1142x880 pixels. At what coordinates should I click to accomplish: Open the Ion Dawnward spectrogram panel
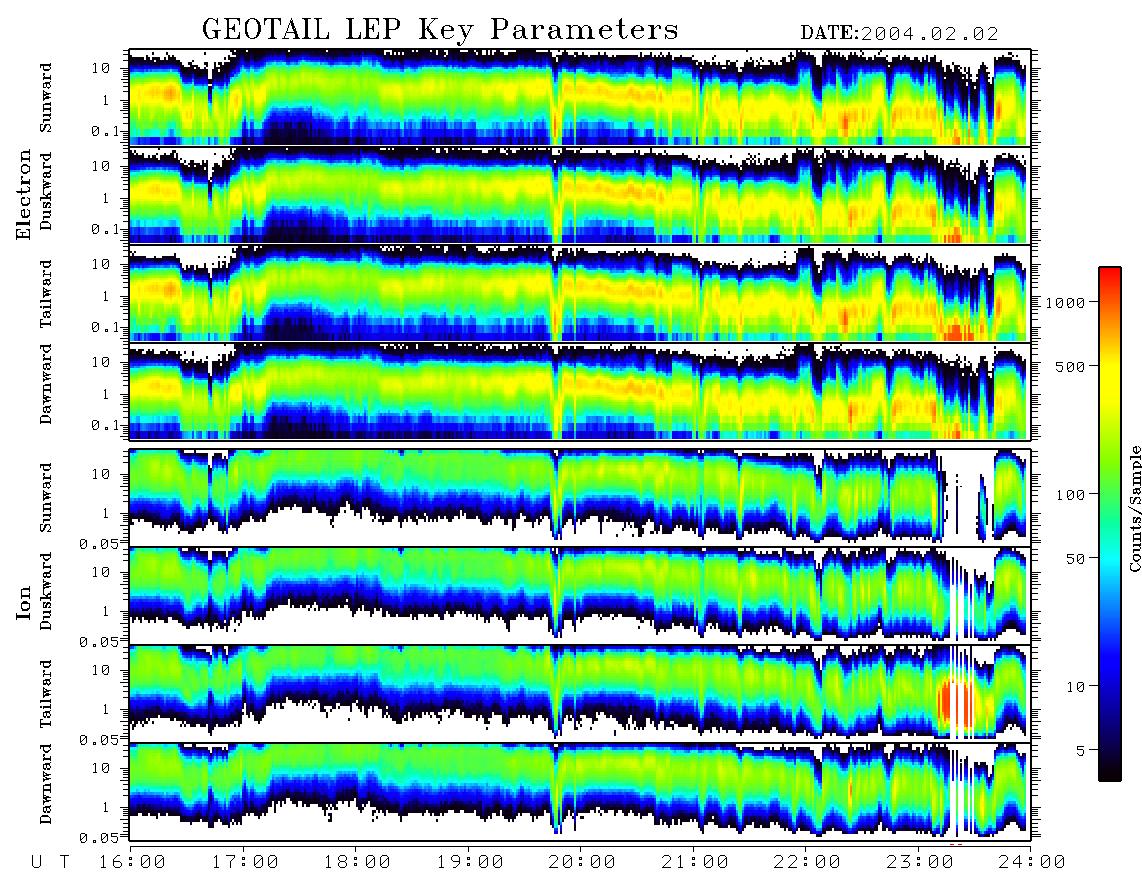(x=579, y=791)
